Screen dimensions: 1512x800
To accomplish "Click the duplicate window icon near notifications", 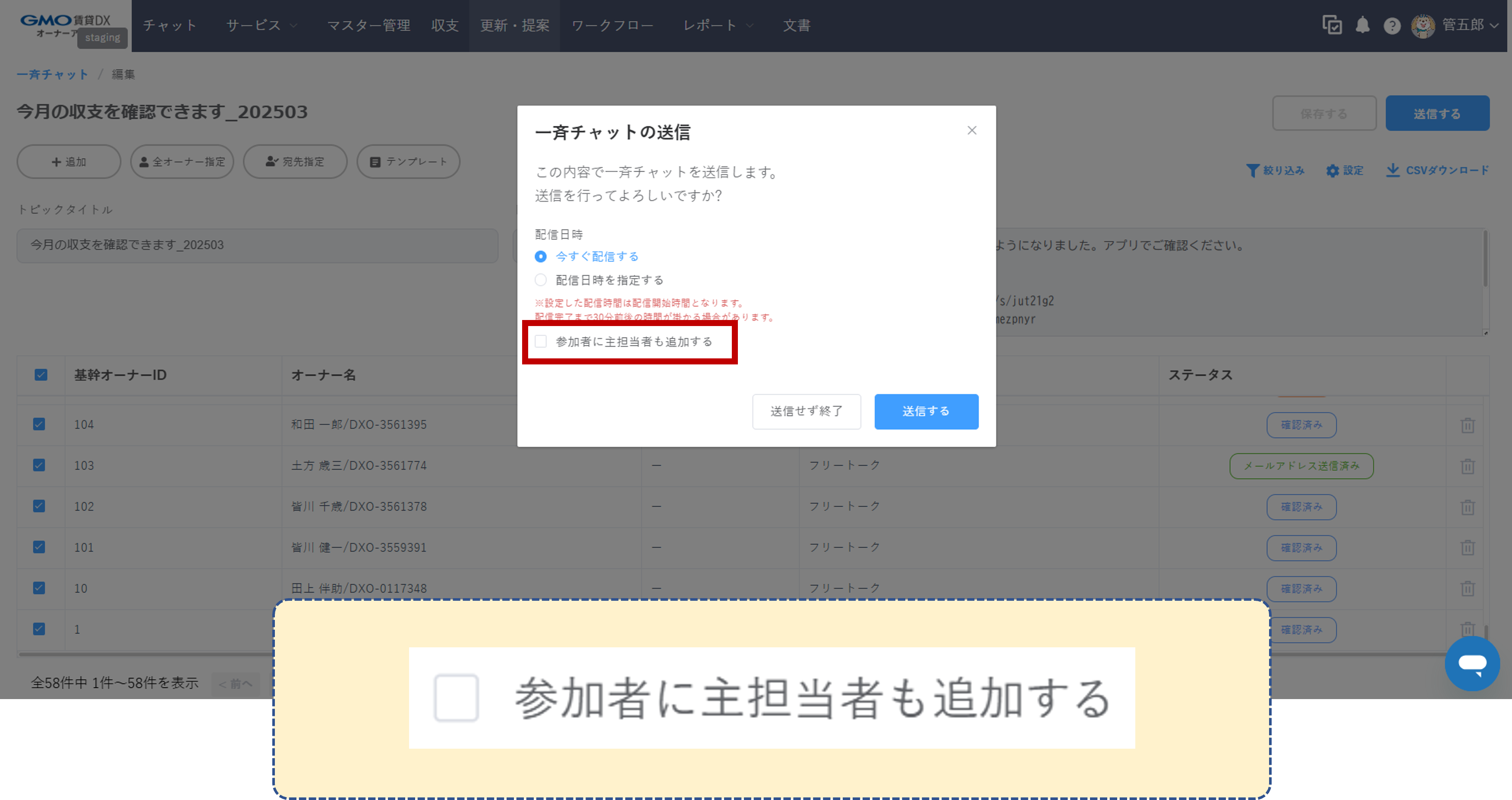I will (1332, 25).
